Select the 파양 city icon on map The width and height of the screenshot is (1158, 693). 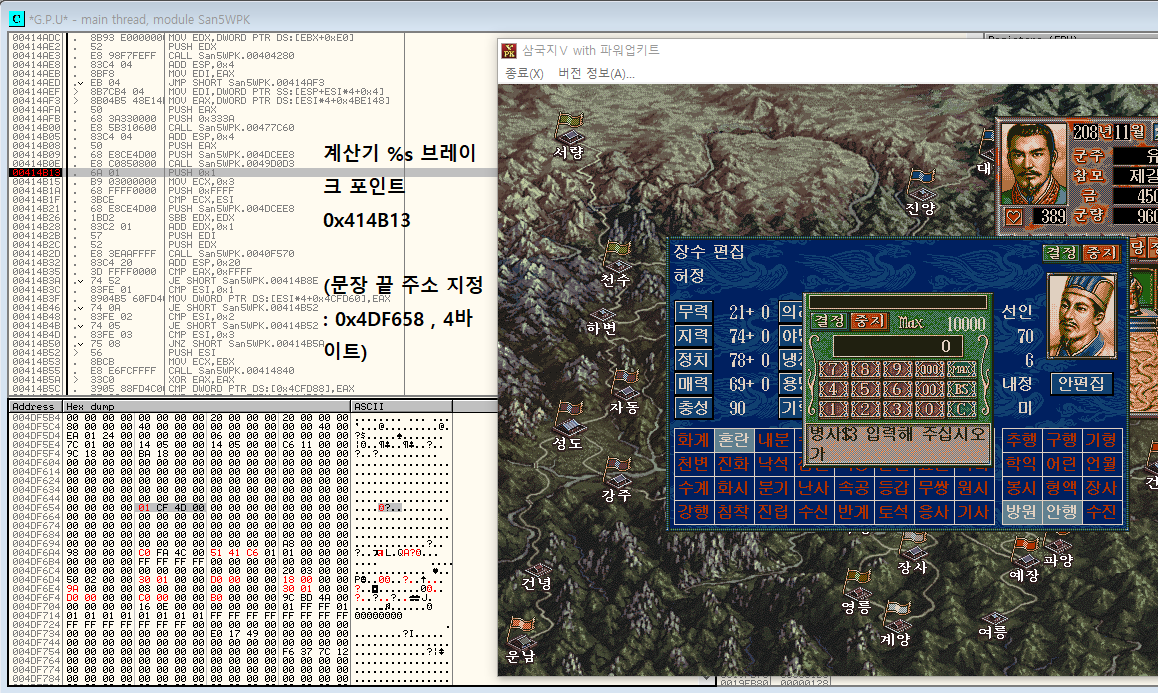[1058, 544]
